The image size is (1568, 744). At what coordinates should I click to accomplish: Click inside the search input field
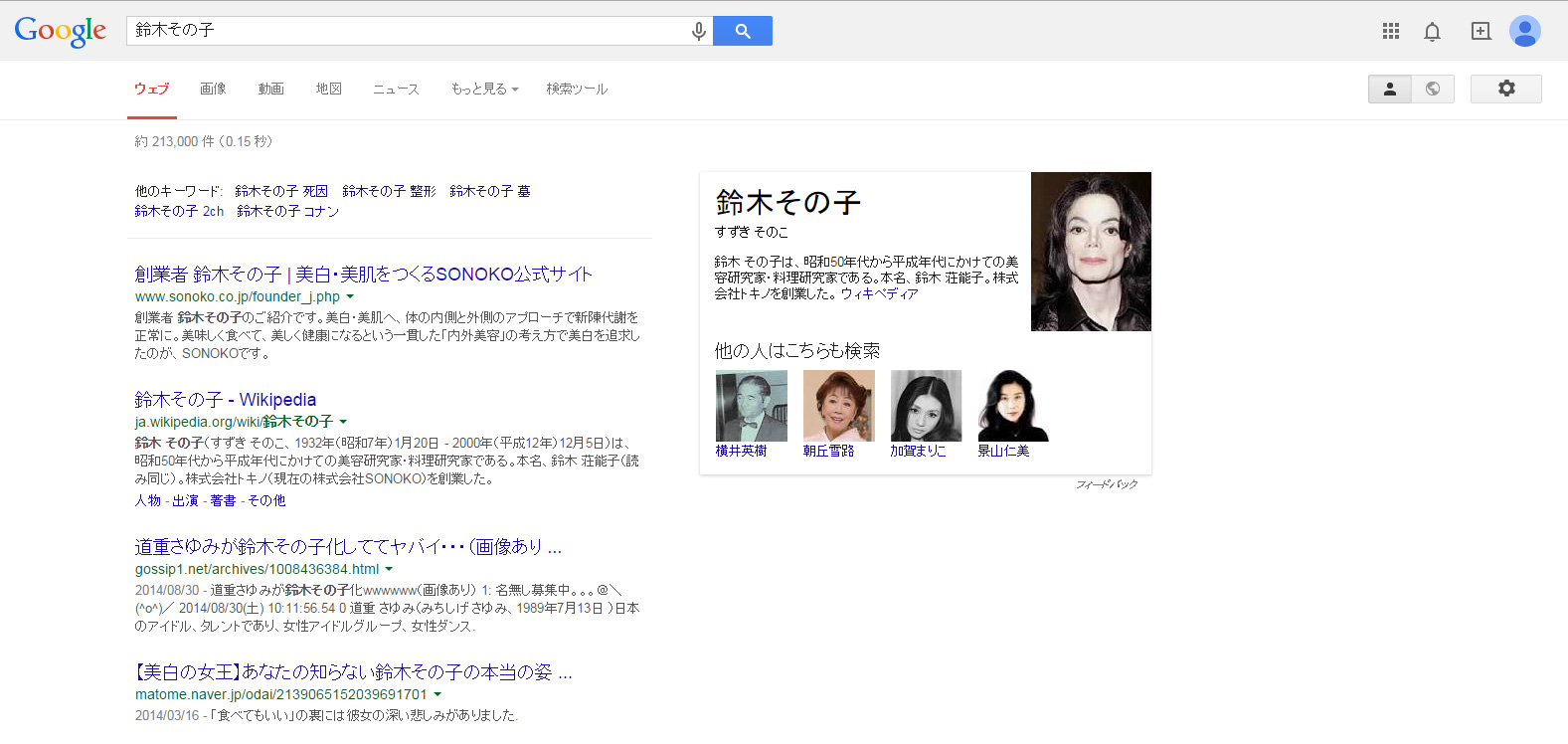[408, 31]
